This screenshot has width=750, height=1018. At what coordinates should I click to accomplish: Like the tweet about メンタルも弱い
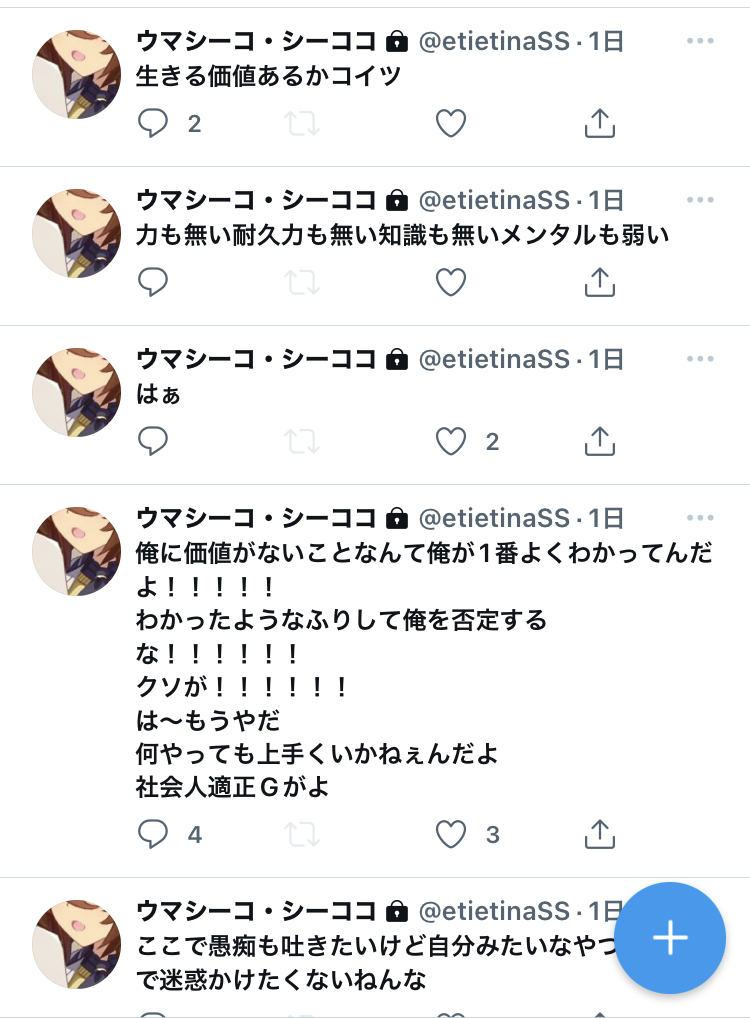[451, 282]
